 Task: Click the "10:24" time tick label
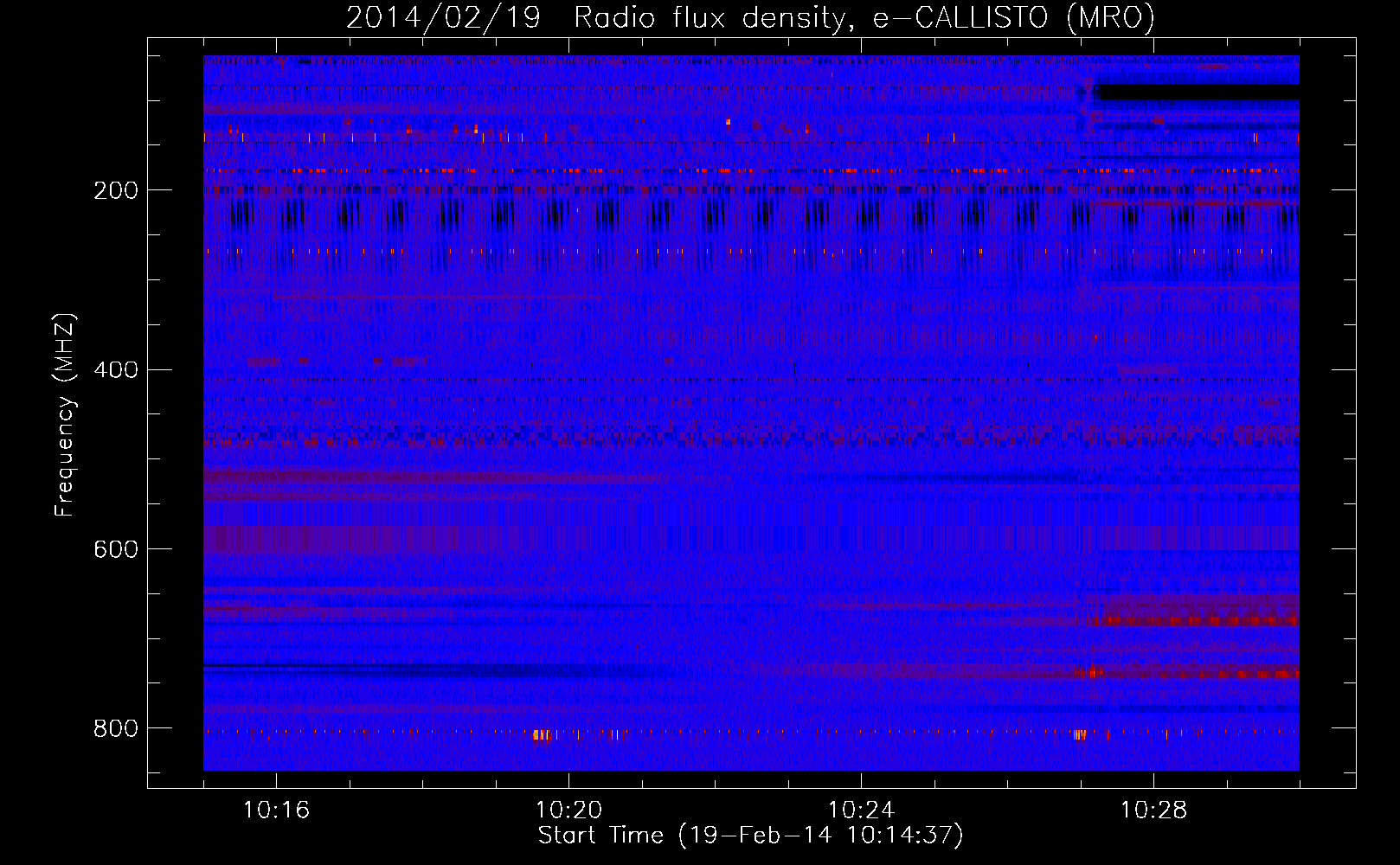pyautogui.click(x=861, y=811)
